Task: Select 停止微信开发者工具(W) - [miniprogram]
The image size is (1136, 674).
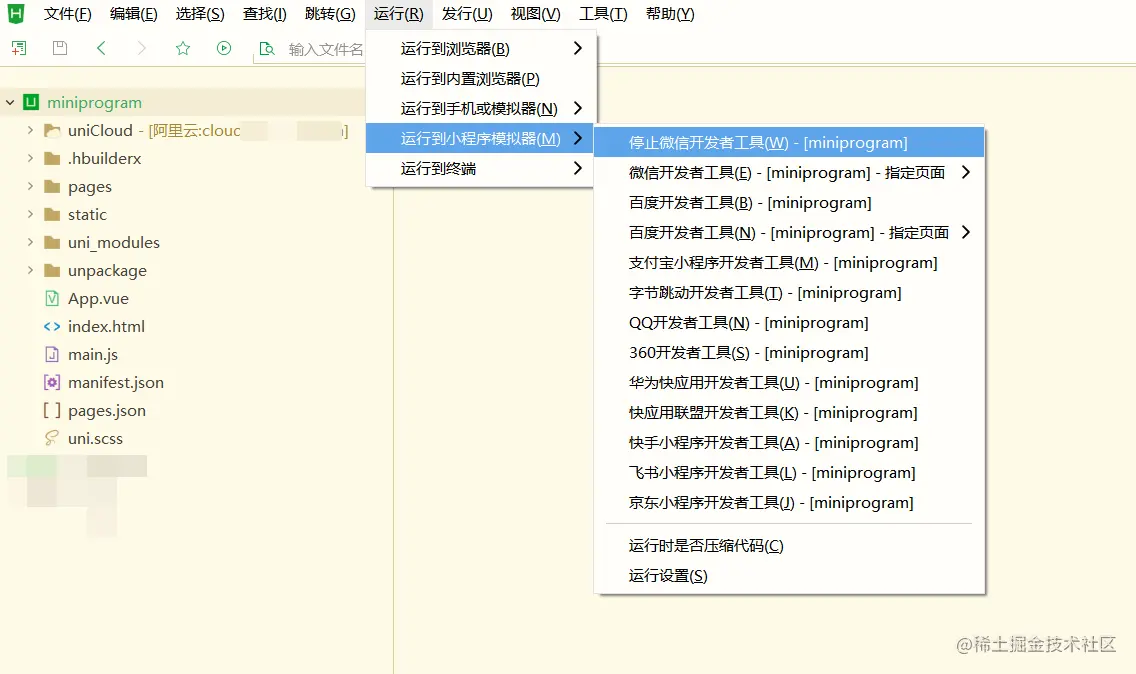Action: (x=789, y=143)
